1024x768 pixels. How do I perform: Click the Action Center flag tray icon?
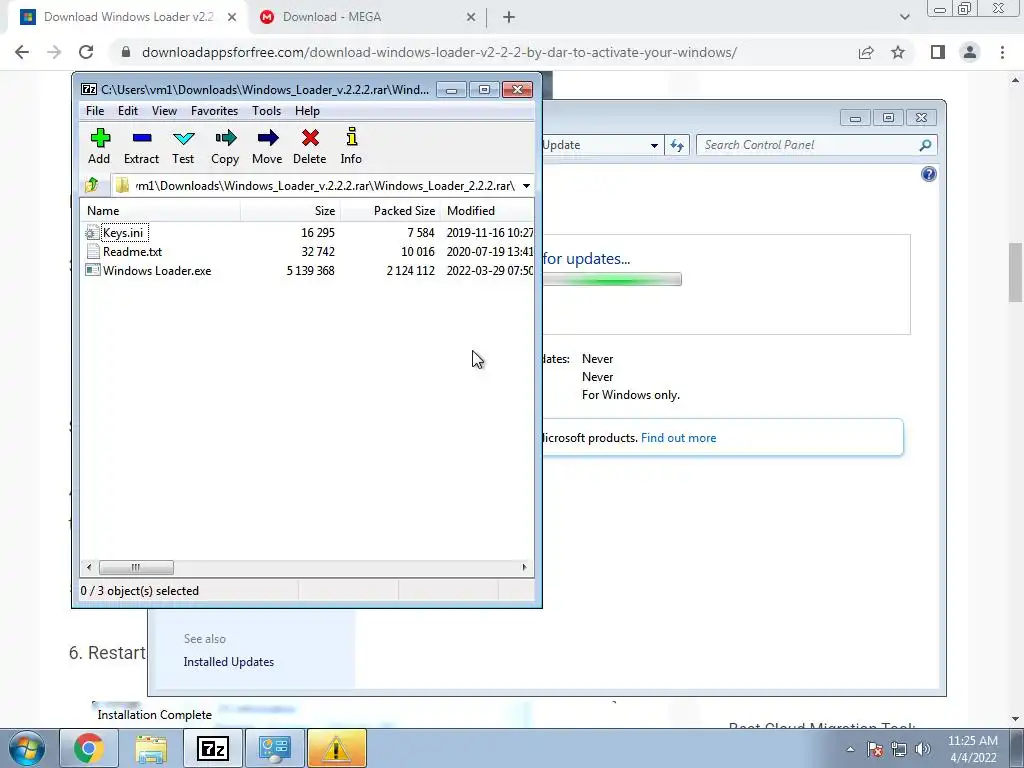(875, 749)
